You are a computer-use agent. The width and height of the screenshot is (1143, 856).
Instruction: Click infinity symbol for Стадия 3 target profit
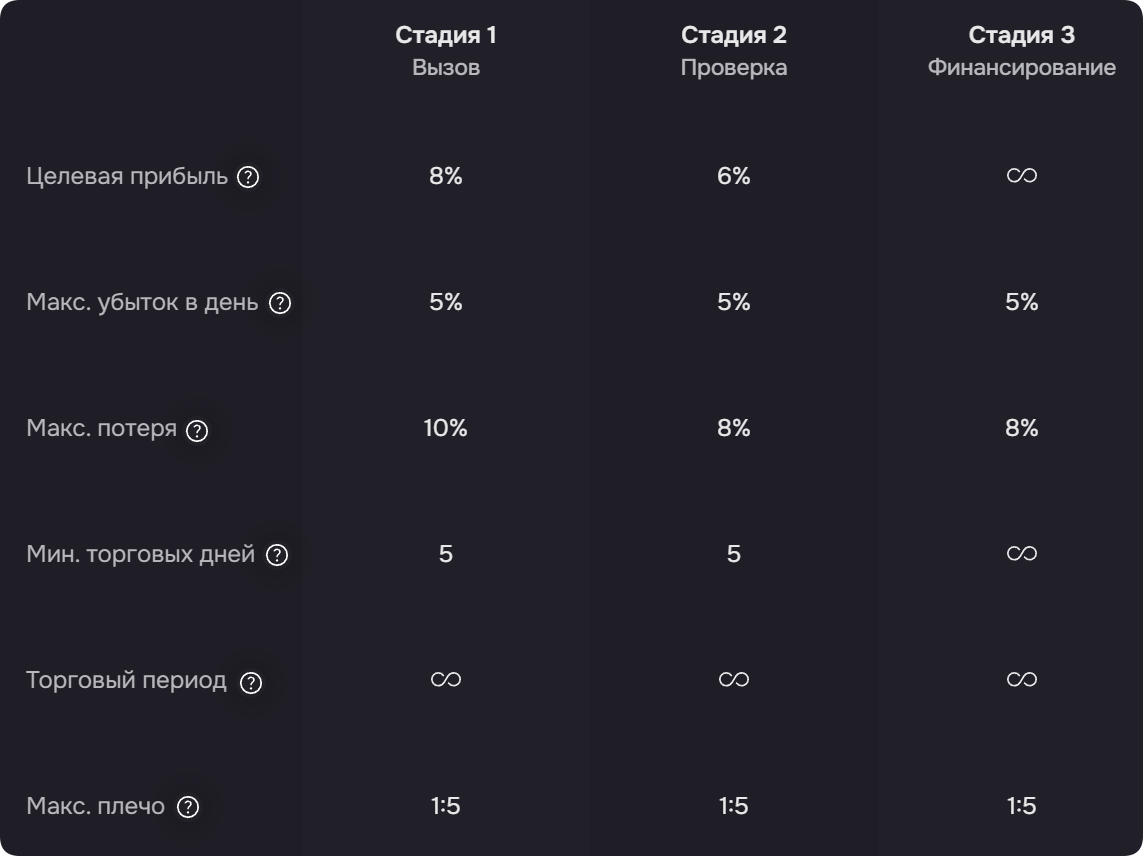tap(1021, 176)
